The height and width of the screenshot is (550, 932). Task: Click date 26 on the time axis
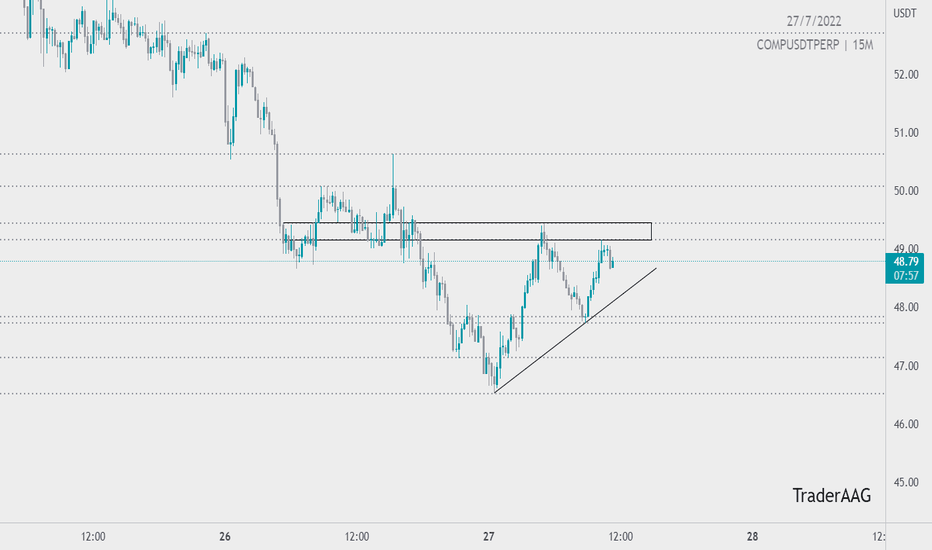tap(225, 536)
